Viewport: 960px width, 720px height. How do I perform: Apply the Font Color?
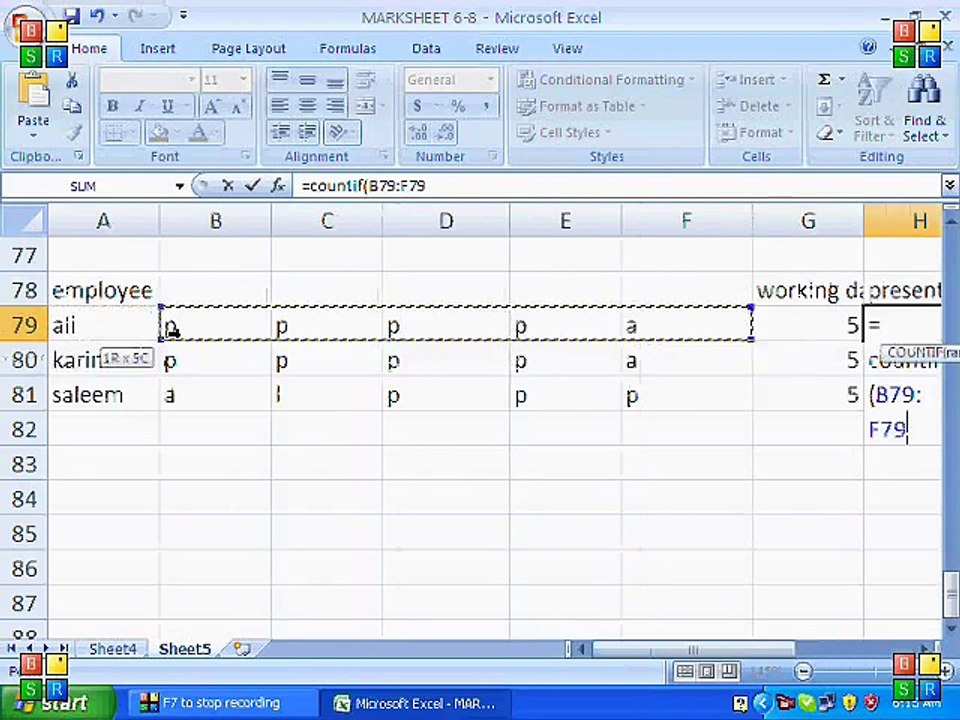[198, 132]
